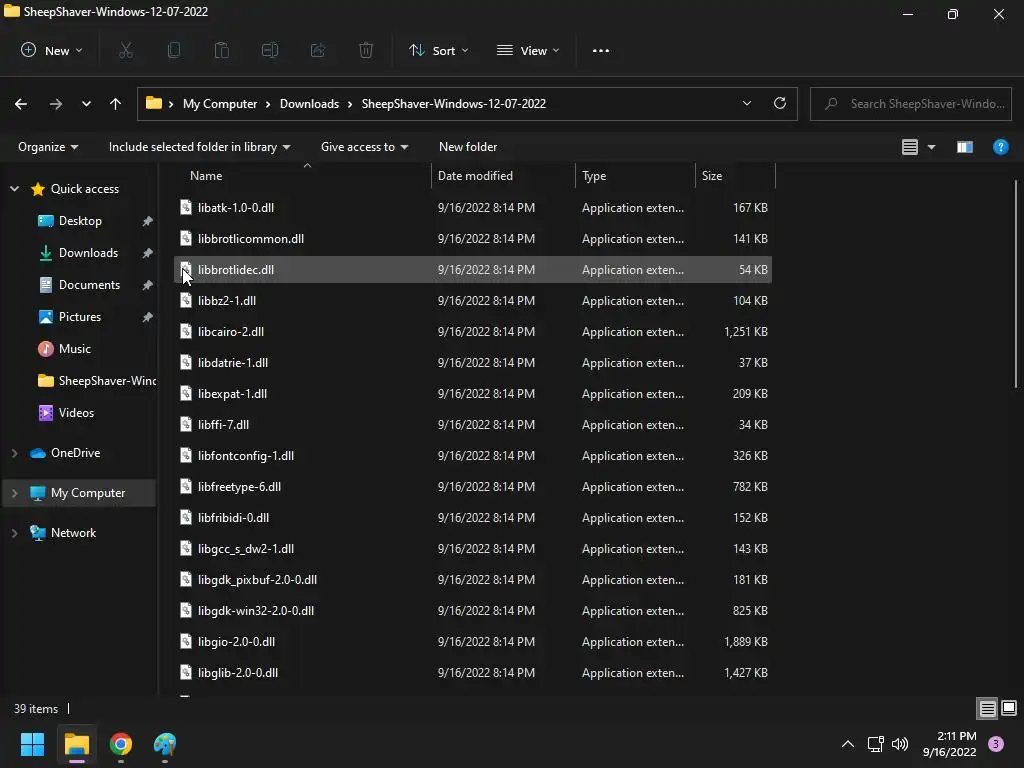Open File Explorer from taskbar

76,744
